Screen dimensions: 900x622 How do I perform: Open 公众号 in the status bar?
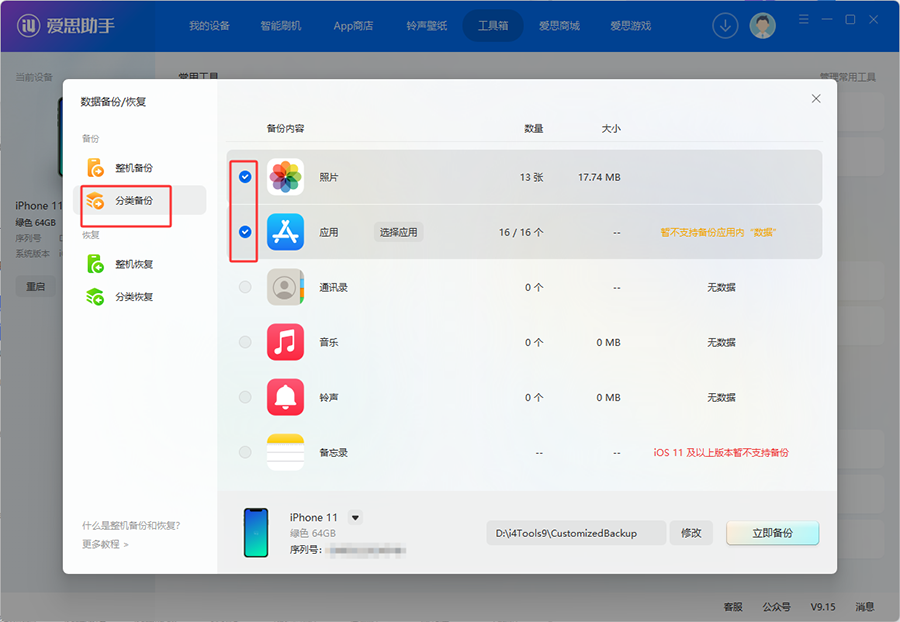tap(776, 607)
